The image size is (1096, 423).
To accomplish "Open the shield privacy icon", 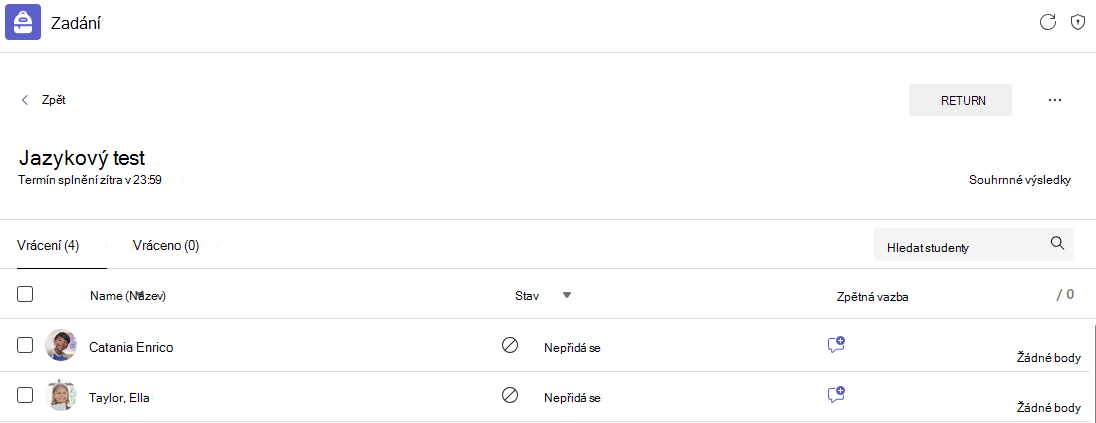I will [x=1078, y=22].
